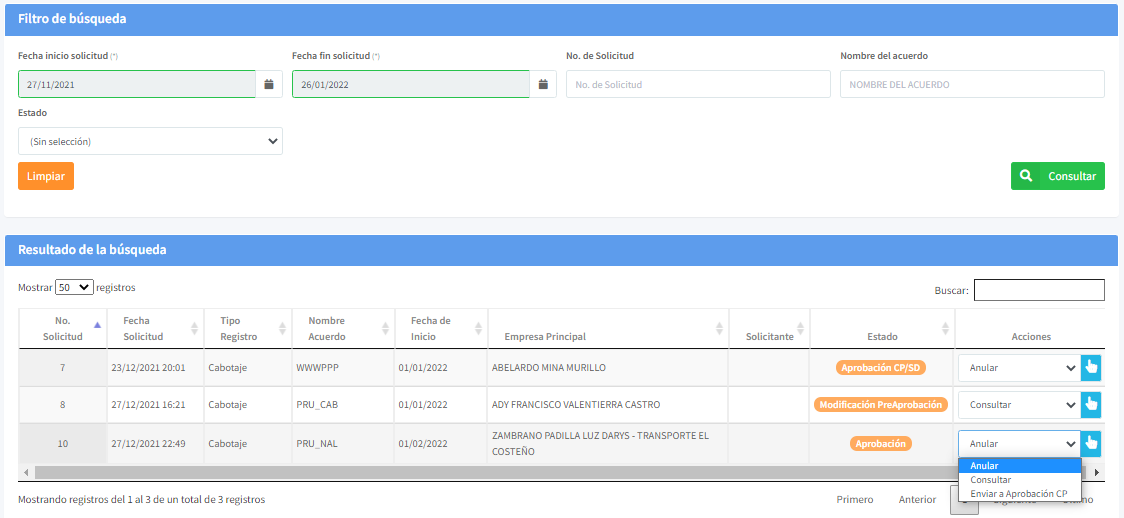This screenshot has height=518, width=1124.
Task: Open actions dropdown for solicitud 8
Action: tap(1018, 405)
